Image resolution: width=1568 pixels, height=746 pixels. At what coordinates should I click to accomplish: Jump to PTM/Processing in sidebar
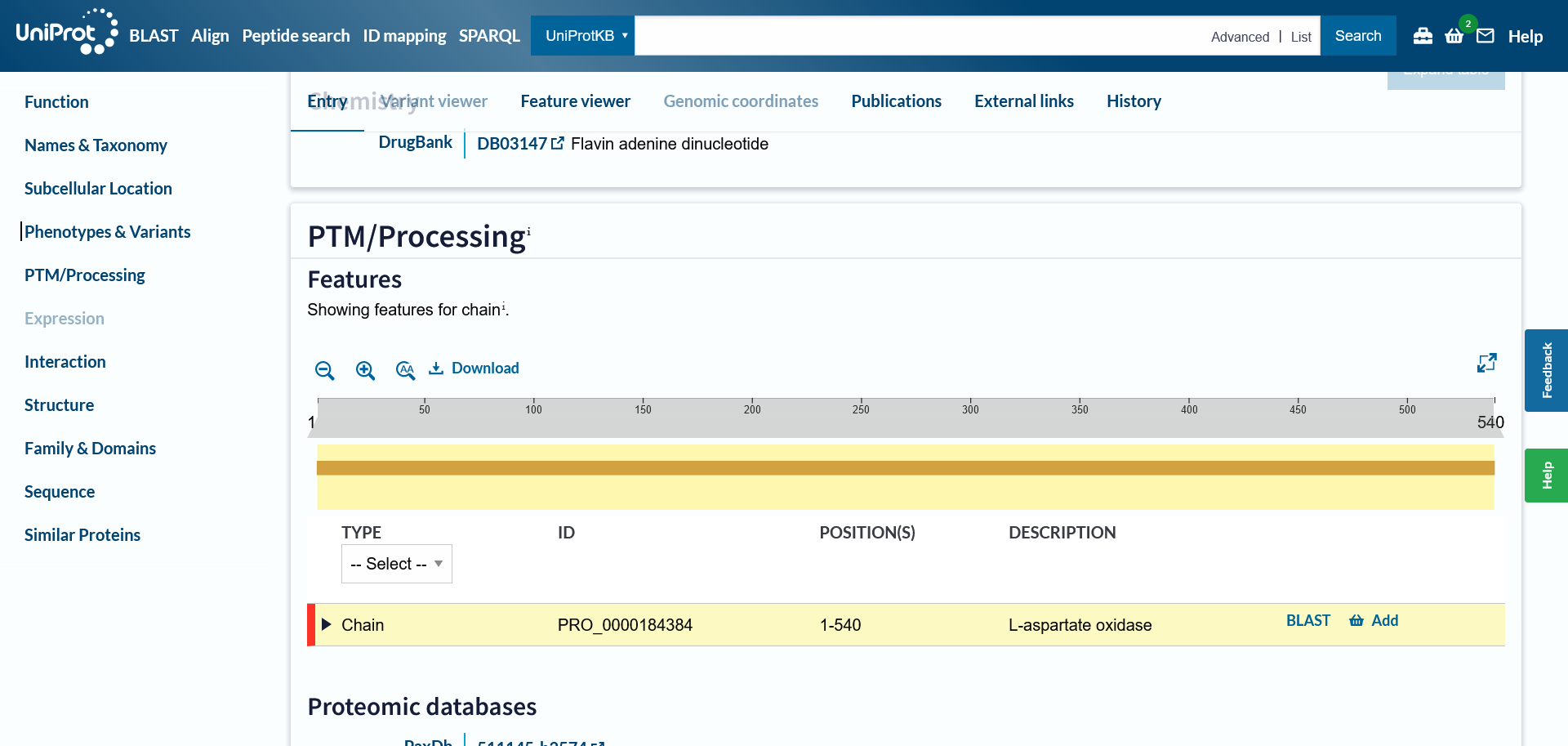[84, 275]
